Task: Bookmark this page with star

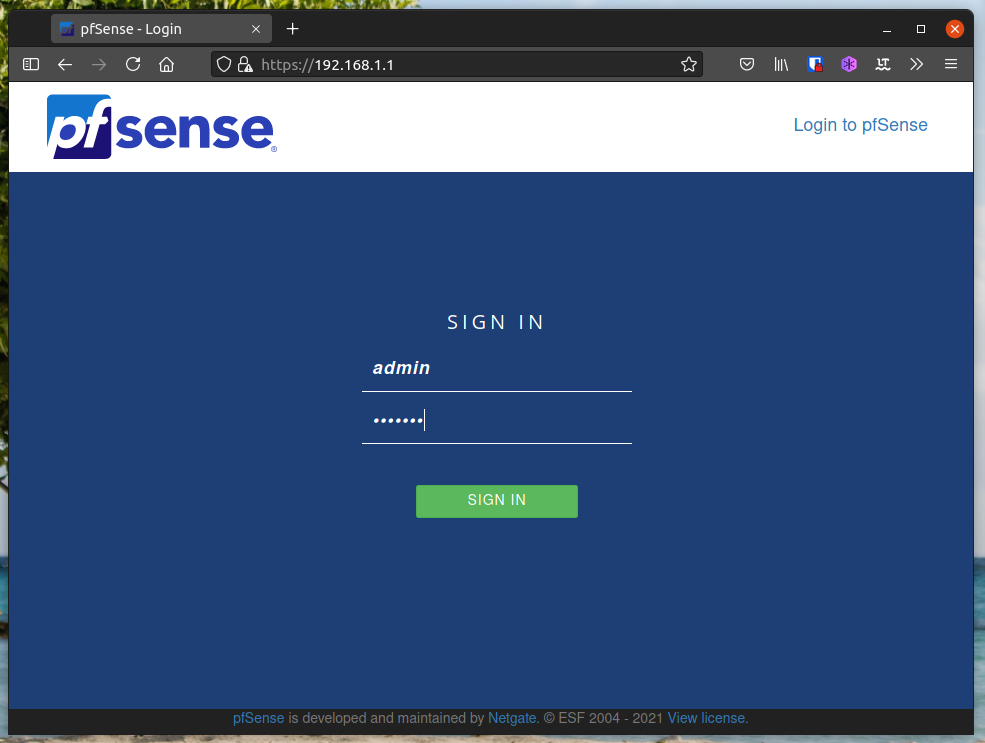Action: point(688,64)
